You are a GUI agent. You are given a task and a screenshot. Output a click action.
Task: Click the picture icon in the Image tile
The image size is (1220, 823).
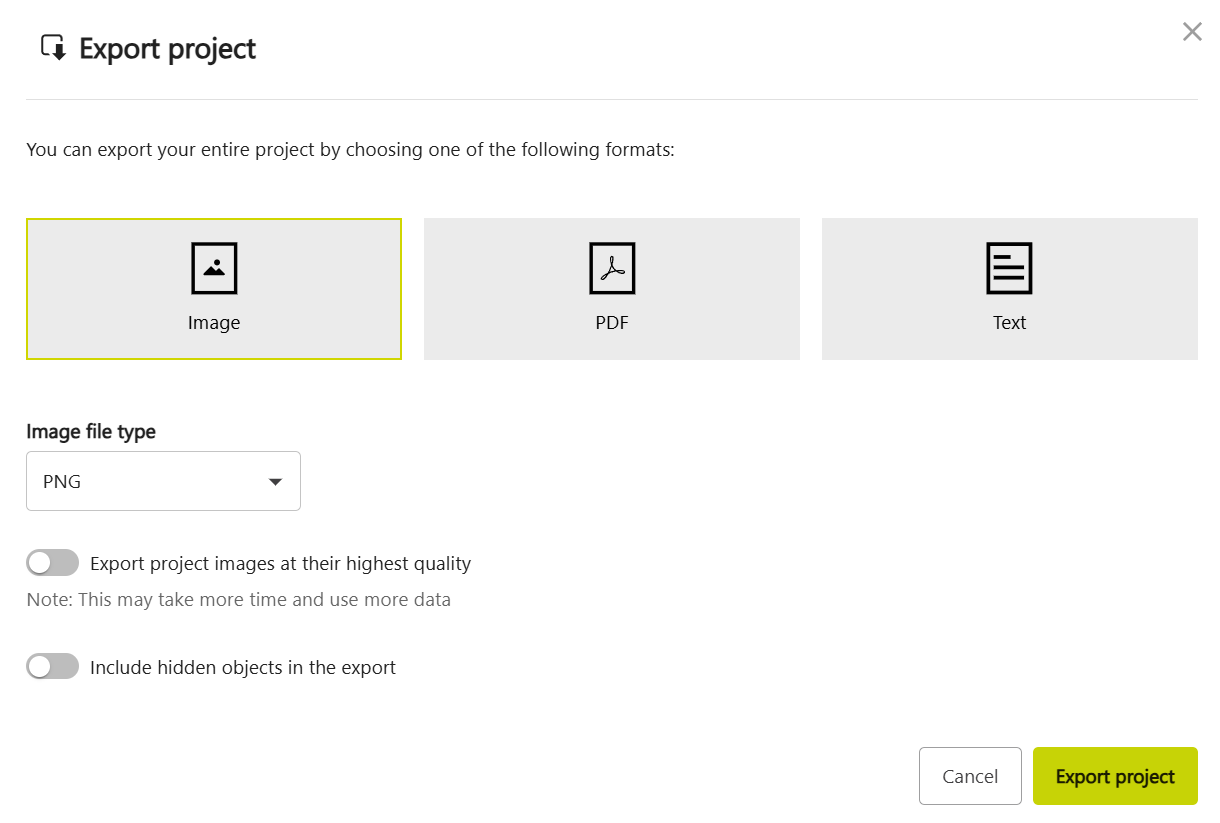pyautogui.click(x=214, y=268)
